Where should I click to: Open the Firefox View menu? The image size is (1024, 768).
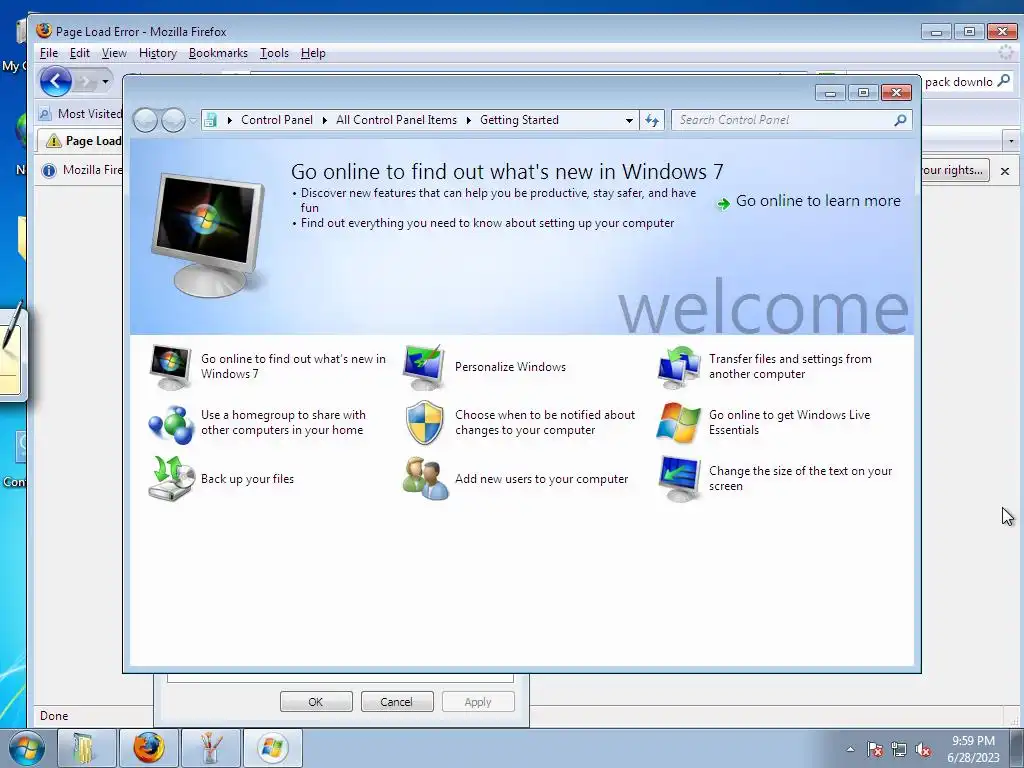pyautogui.click(x=114, y=53)
